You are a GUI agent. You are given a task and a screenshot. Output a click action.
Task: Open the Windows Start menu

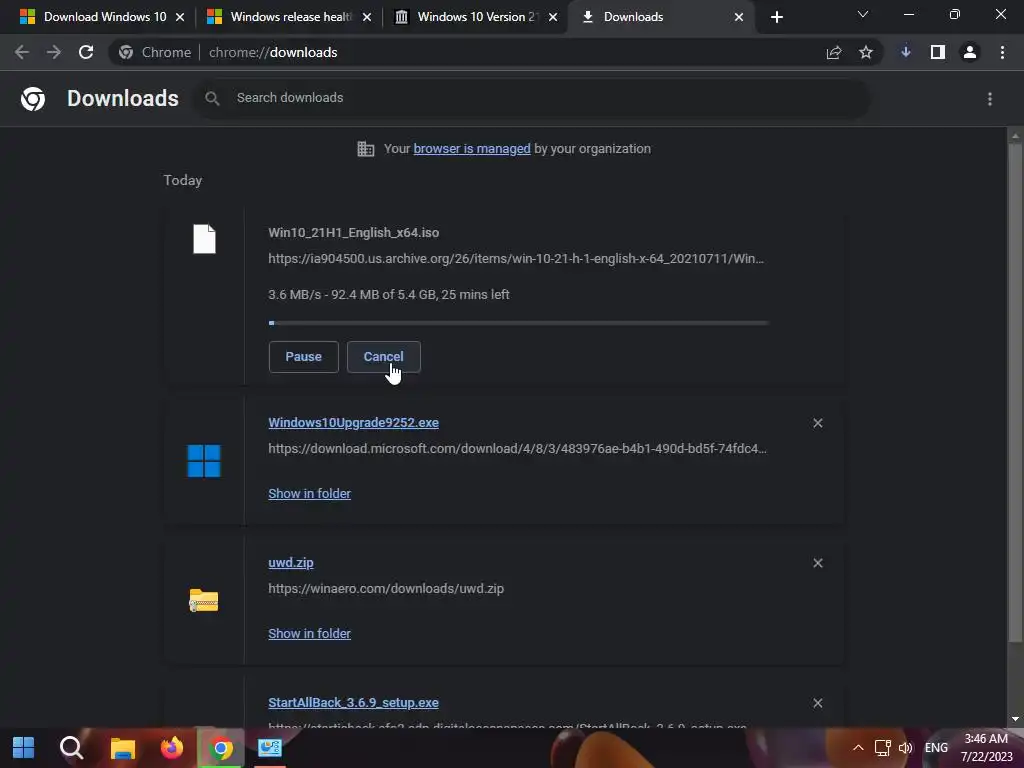pos(24,748)
